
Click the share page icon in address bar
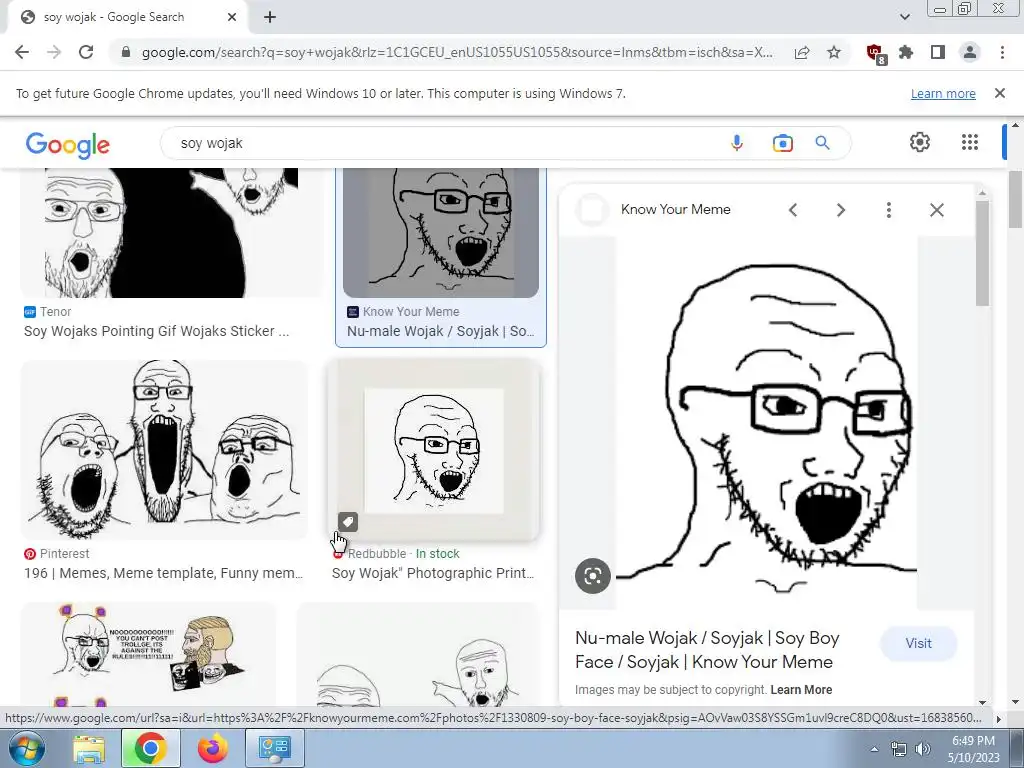pyautogui.click(x=802, y=52)
